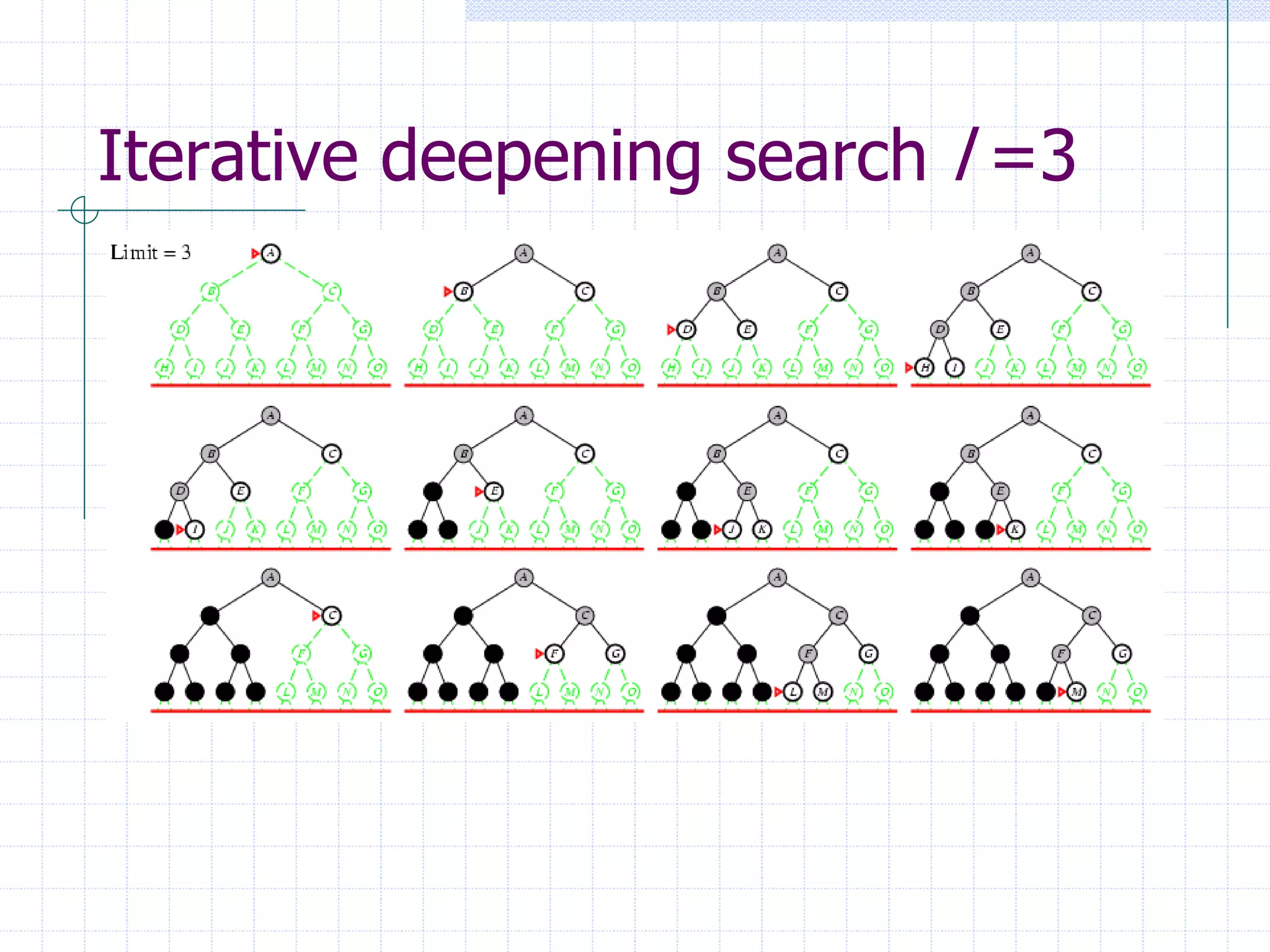Select node B marked by red arrow
The width and height of the screenshot is (1270, 952).
coord(463,291)
